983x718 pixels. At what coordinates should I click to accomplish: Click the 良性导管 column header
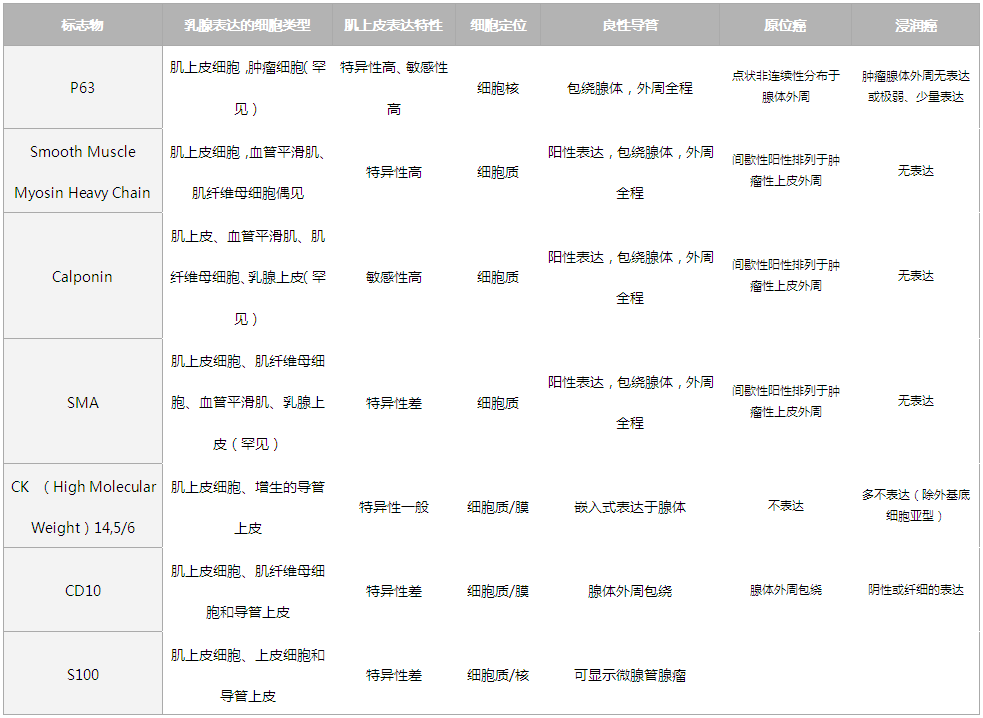click(x=630, y=25)
